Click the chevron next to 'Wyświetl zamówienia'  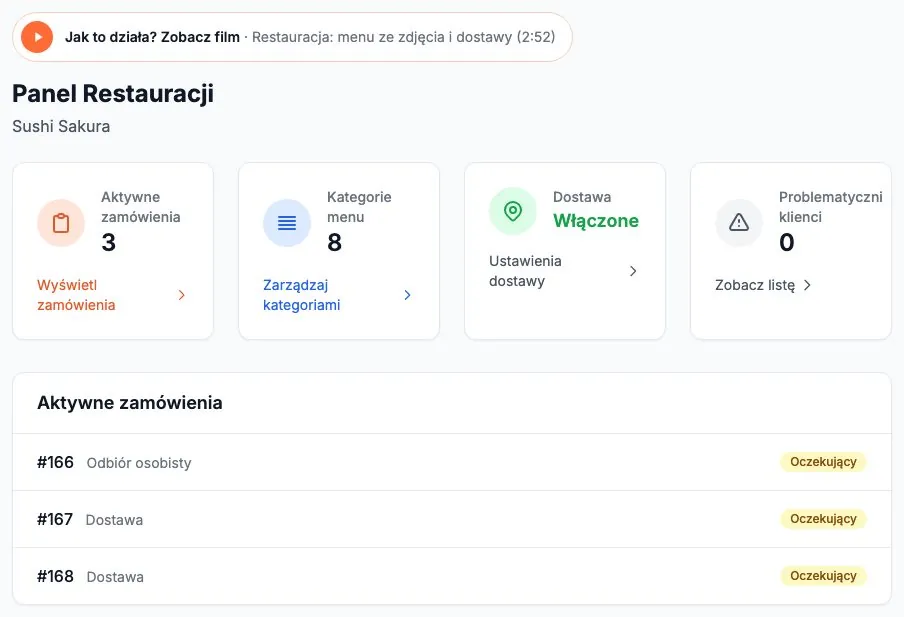(x=182, y=295)
